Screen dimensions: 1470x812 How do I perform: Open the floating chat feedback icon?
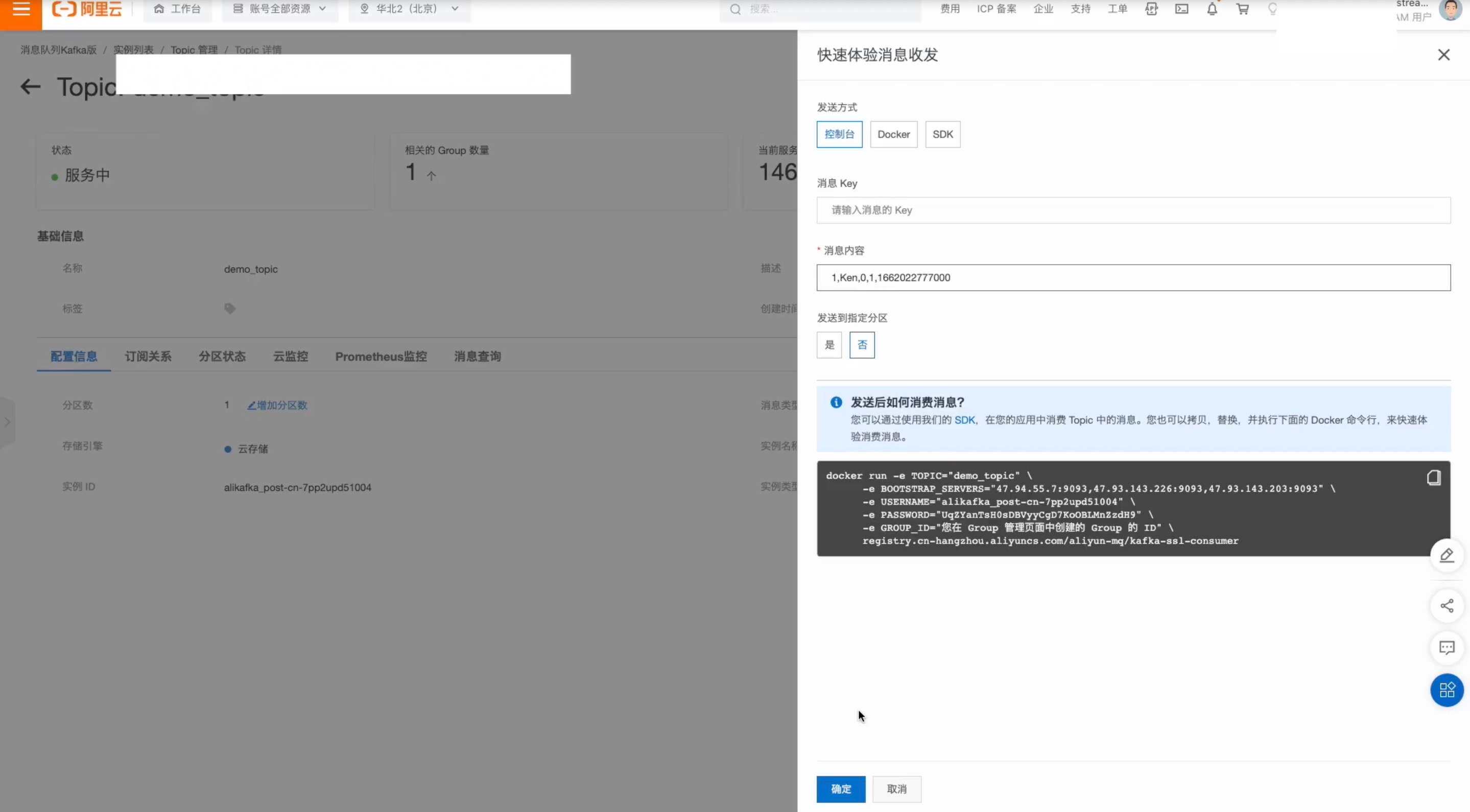pyautogui.click(x=1446, y=648)
